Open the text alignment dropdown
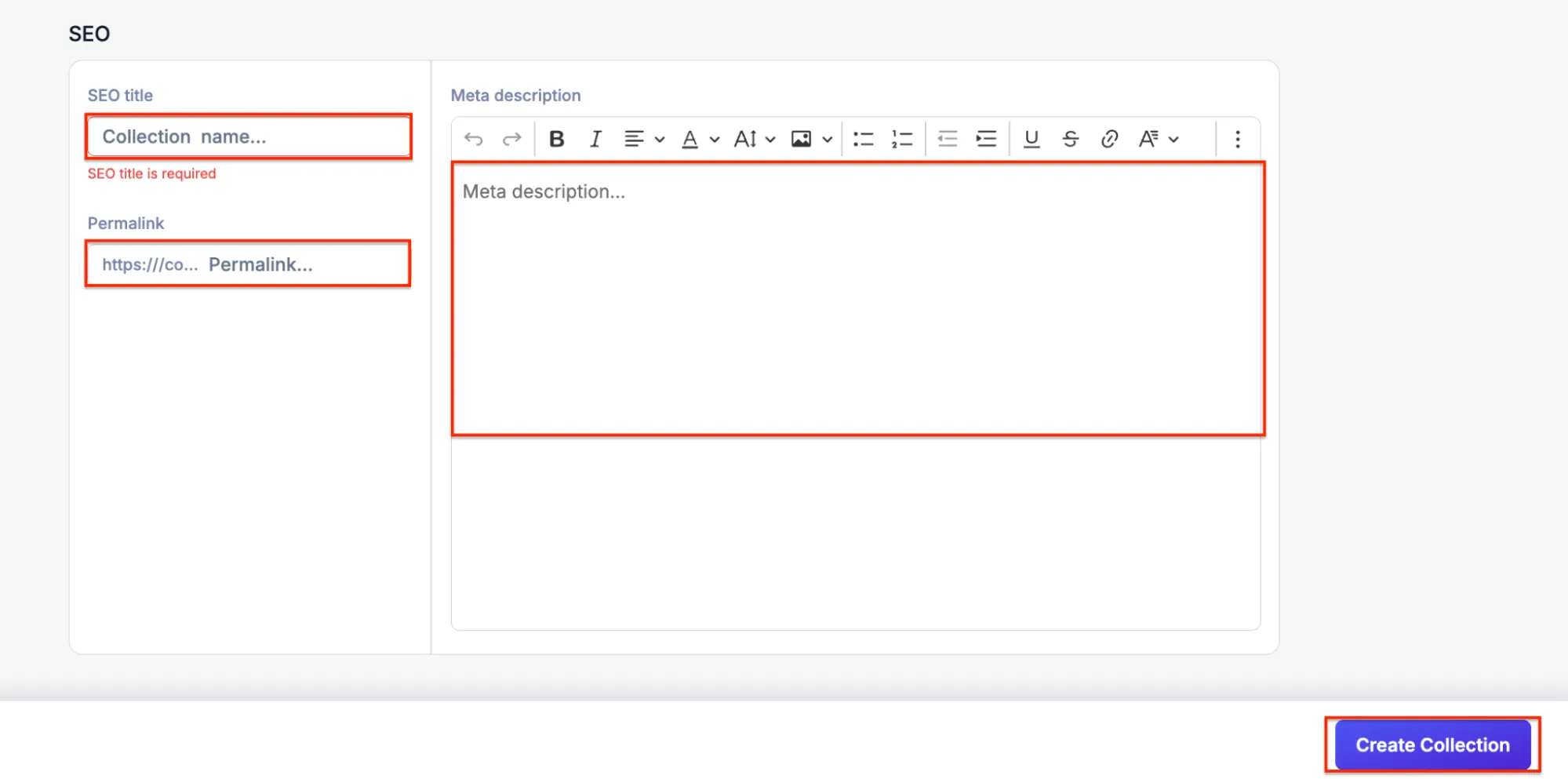The image size is (1568, 779). pyautogui.click(x=644, y=140)
